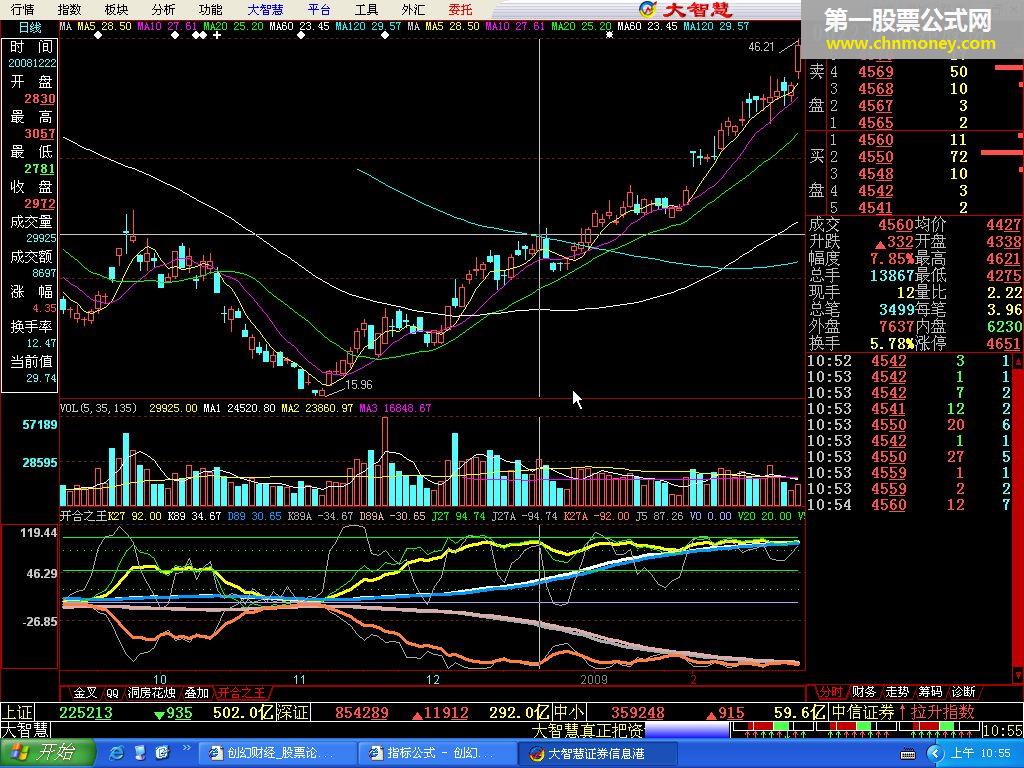Click the star event marker near MA60 label
The height and width of the screenshot is (768, 1024).
tap(609, 35)
